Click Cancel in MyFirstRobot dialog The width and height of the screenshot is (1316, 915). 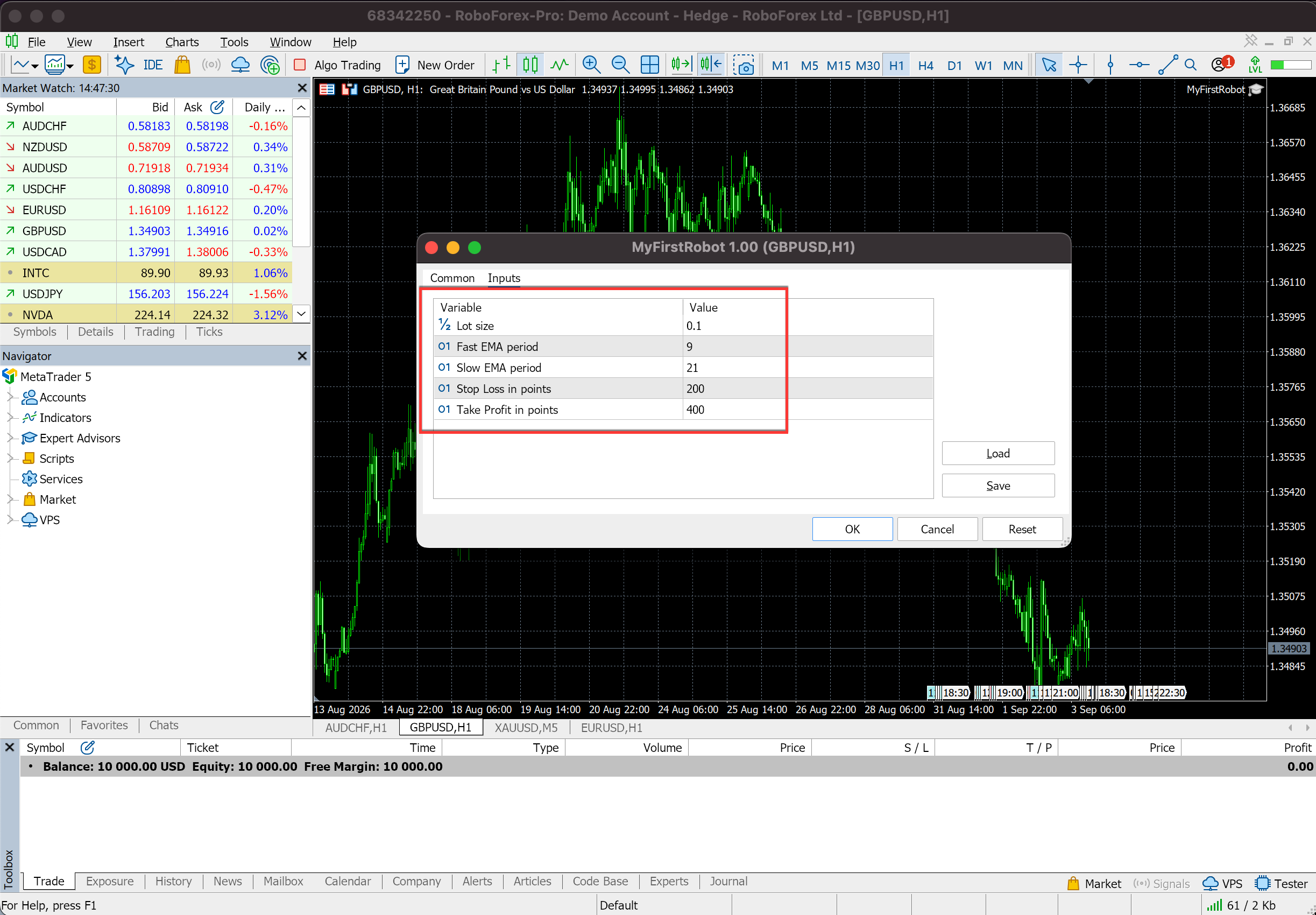(937, 529)
